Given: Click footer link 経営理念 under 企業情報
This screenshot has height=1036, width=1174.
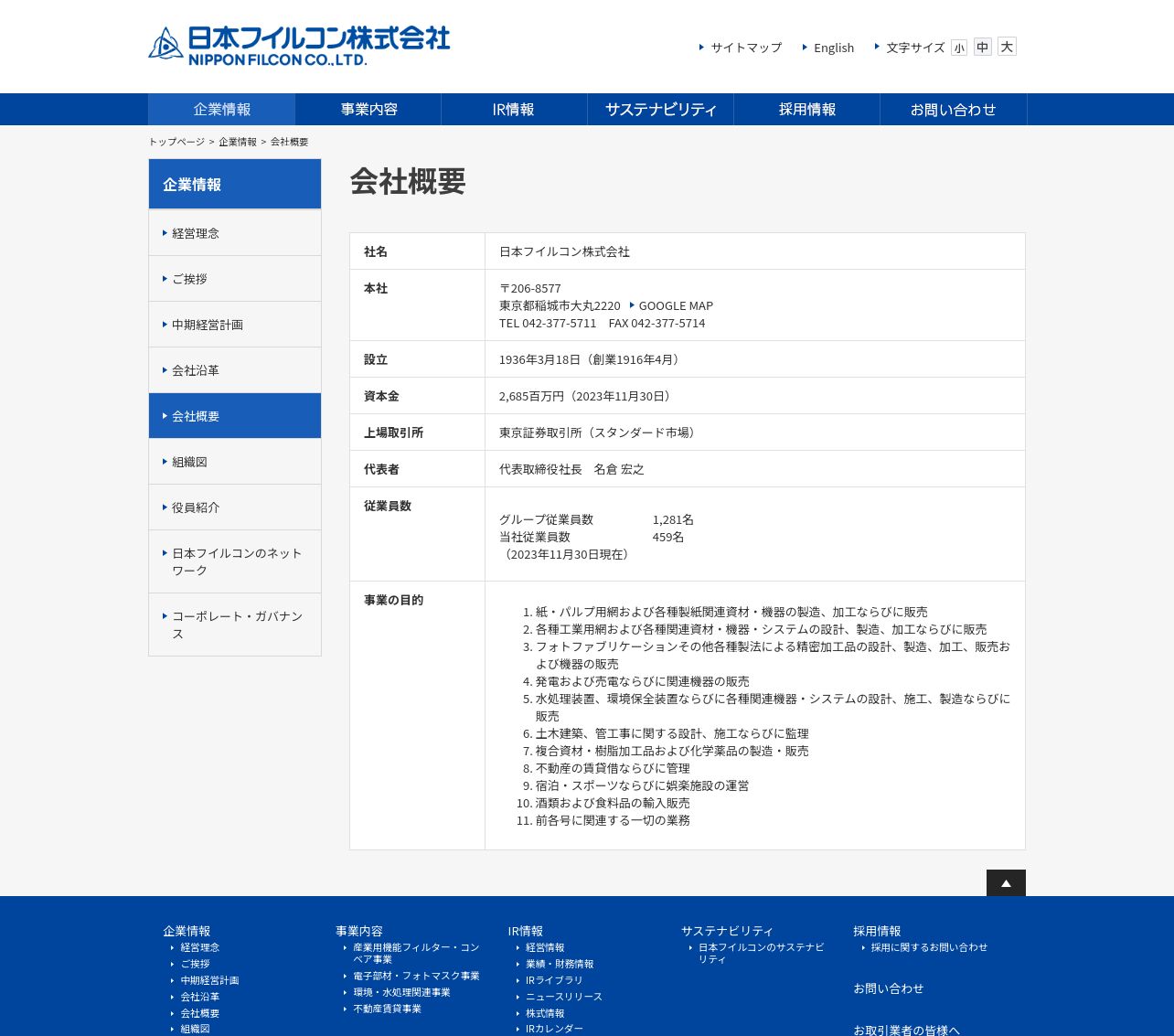Looking at the screenshot, I should coord(199,947).
